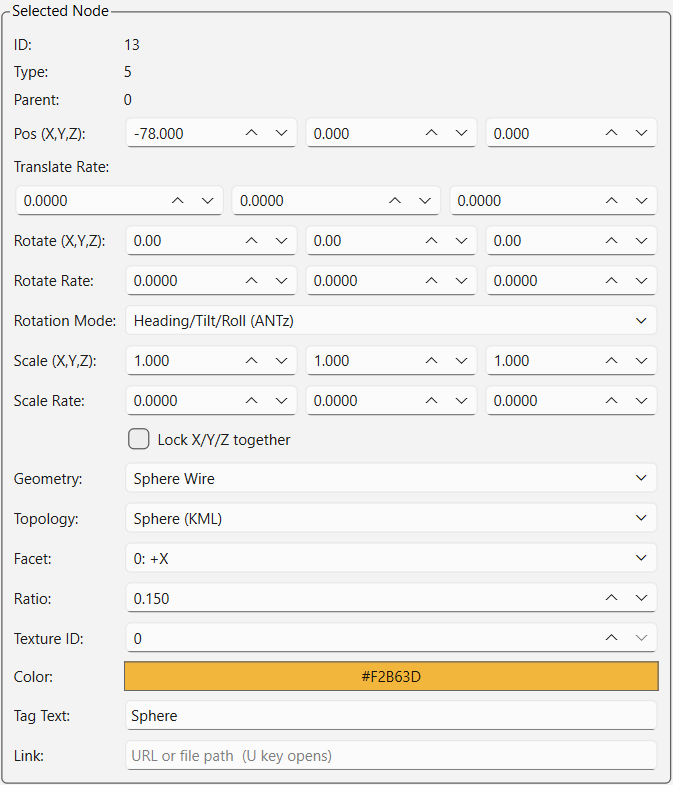Viewport: 673px width, 785px height.
Task: Increase Rotate Rate X value
Action: point(251,281)
